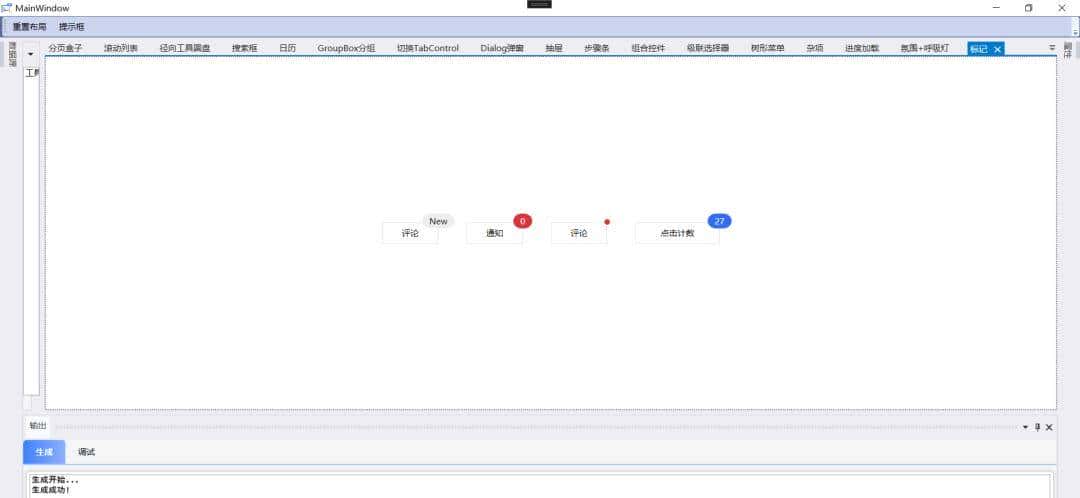Screen dimensions: 1080x498
Task: Open the 进度加载 tab
Action: (862, 48)
